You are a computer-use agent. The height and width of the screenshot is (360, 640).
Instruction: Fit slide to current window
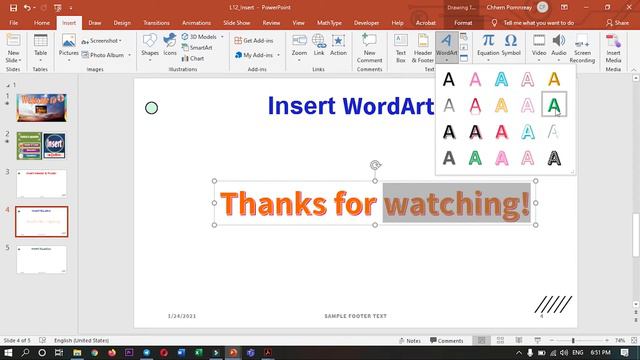tap(634, 340)
